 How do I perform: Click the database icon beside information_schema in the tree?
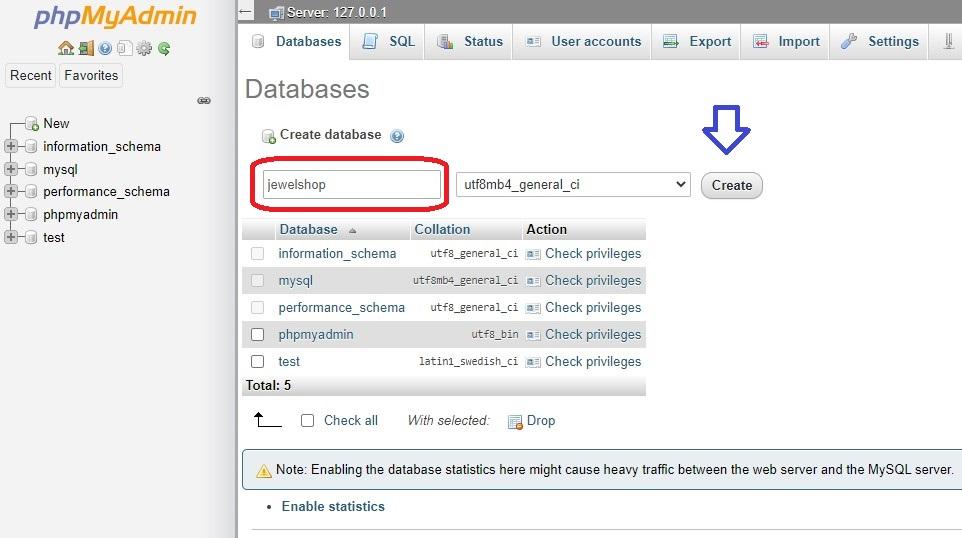pyautogui.click(x=31, y=147)
